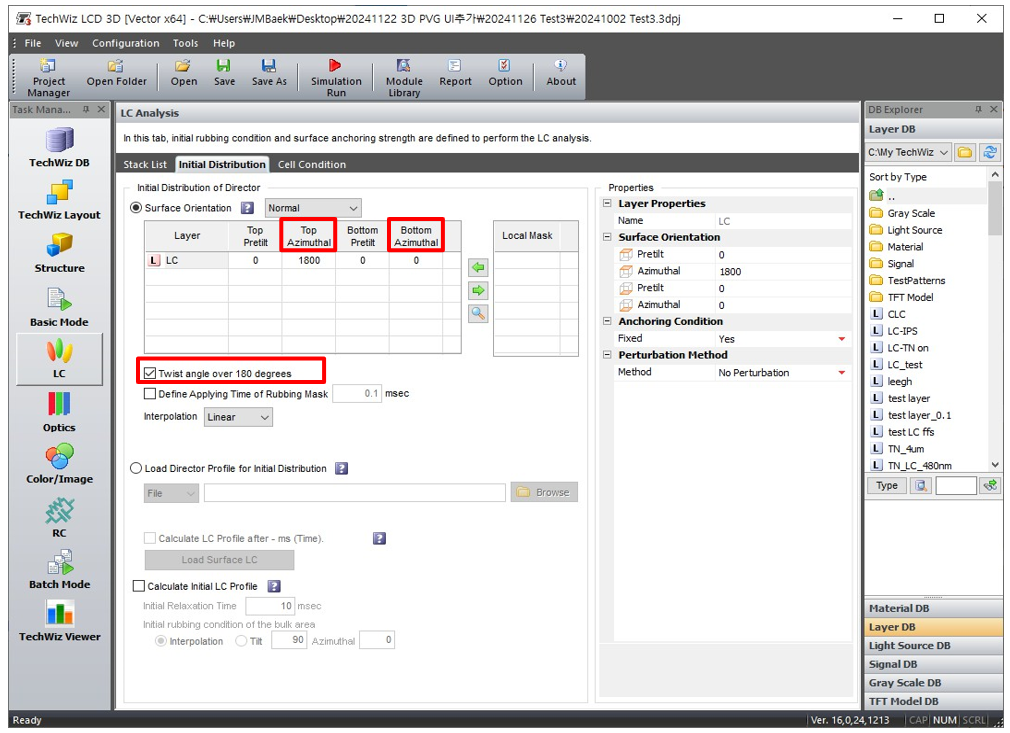
Task: Select the Batch Mode task icon
Action: tap(59, 568)
